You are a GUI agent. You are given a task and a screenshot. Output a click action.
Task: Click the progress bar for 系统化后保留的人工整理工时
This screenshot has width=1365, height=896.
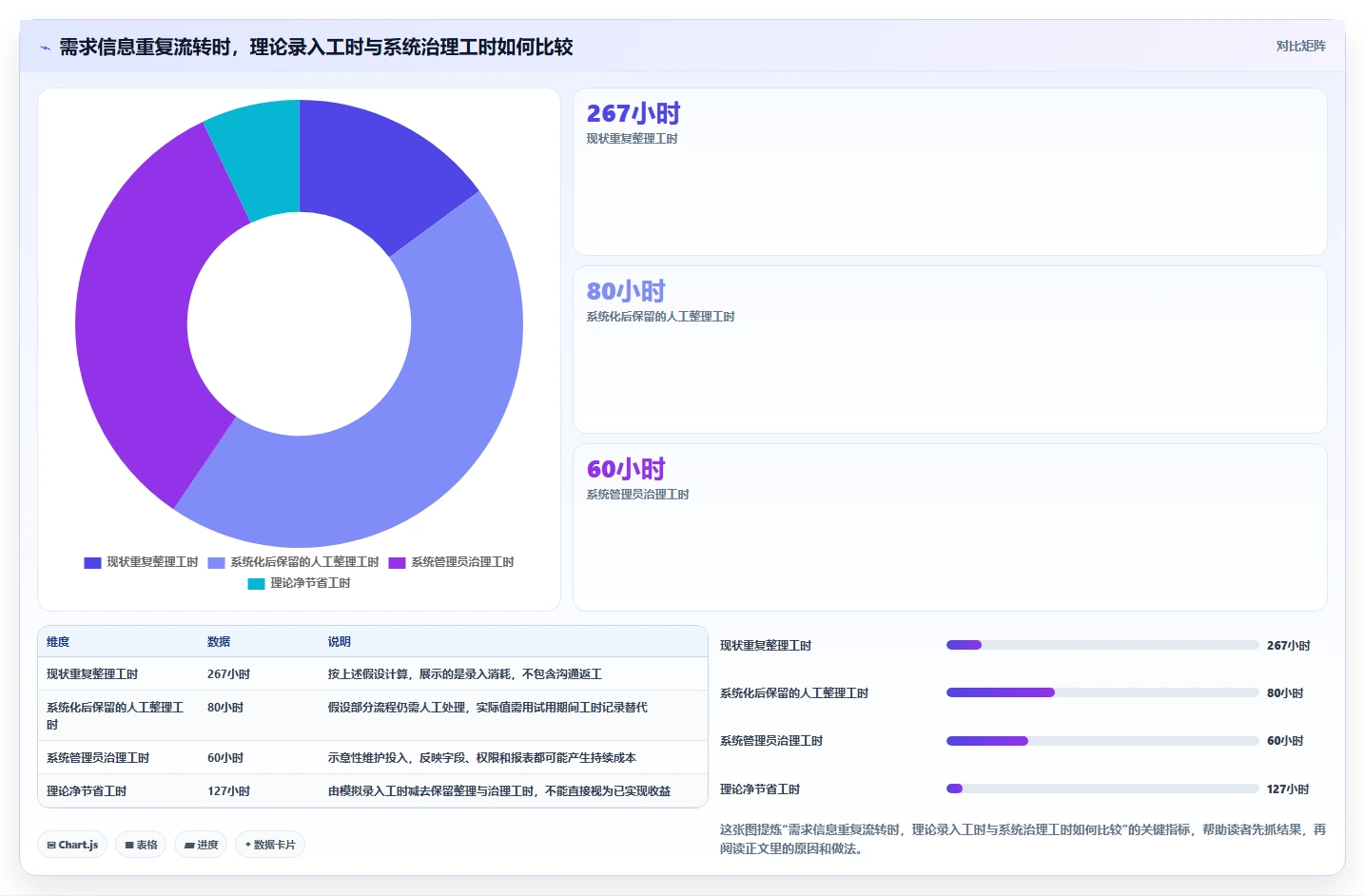pyautogui.click(x=1102, y=692)
